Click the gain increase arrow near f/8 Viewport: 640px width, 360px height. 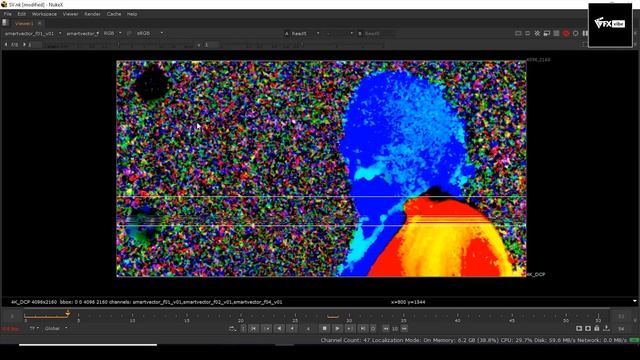[x=24, y=44]
